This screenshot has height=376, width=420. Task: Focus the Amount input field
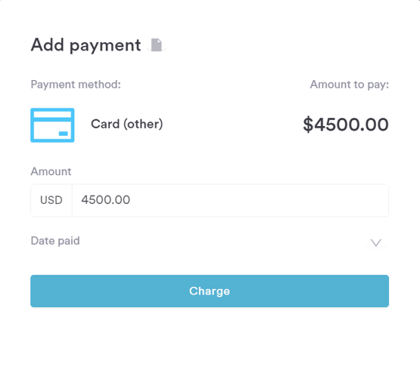[x=230, y=200]
